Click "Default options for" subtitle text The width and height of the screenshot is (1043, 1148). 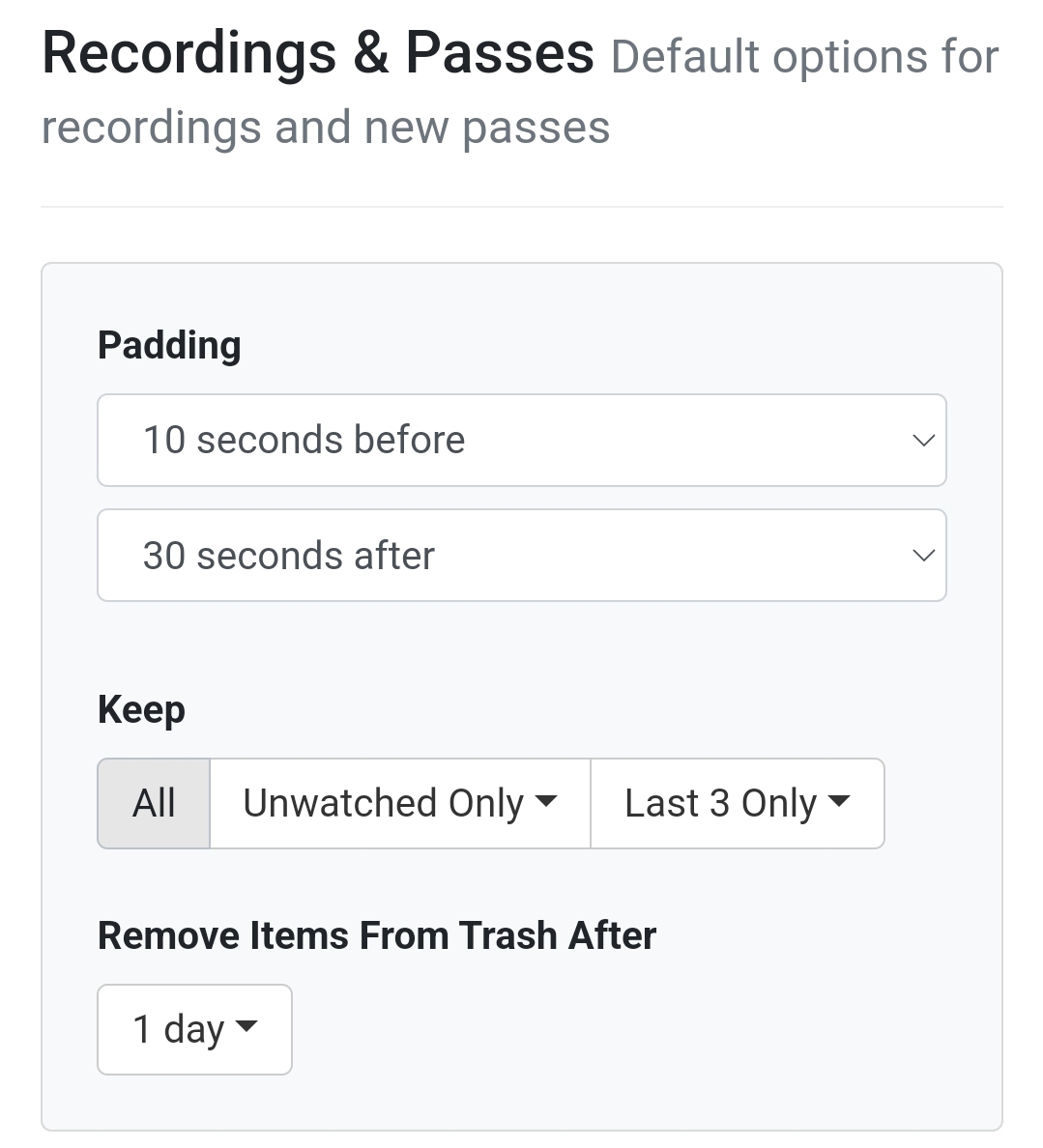tap(804, 57)
